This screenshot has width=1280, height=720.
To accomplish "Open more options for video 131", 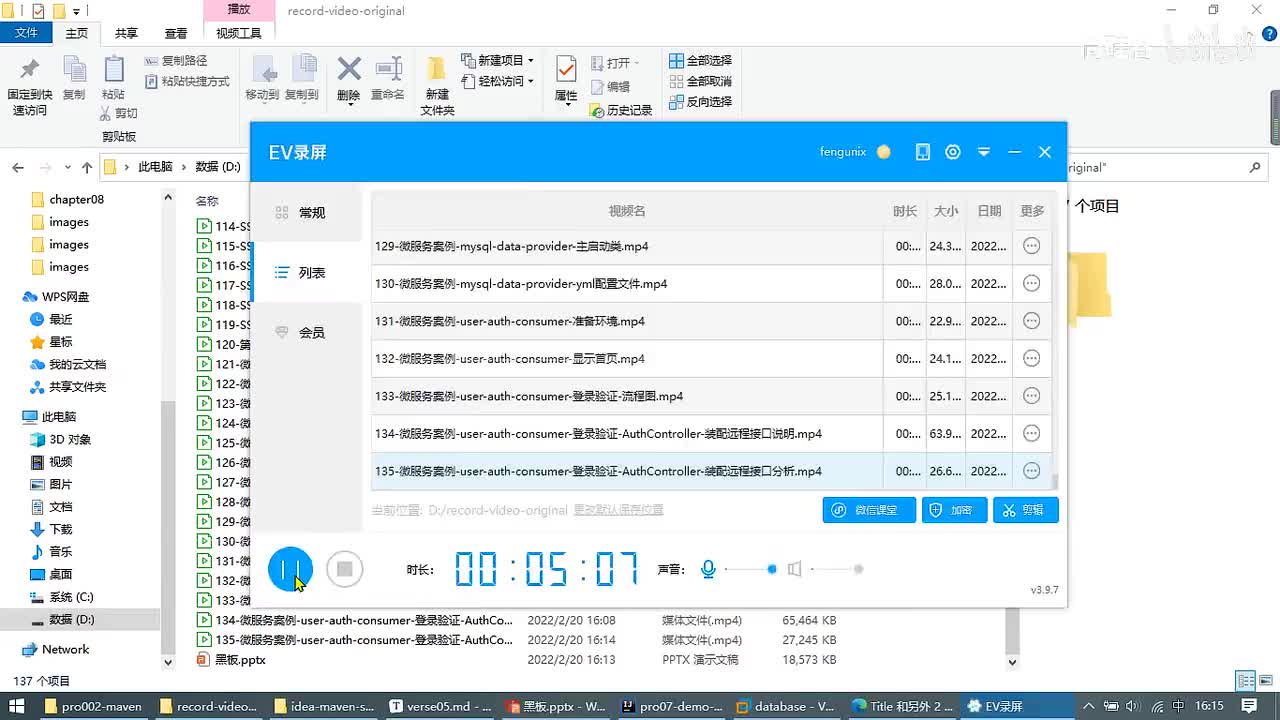I will (x=1032, y=321).
